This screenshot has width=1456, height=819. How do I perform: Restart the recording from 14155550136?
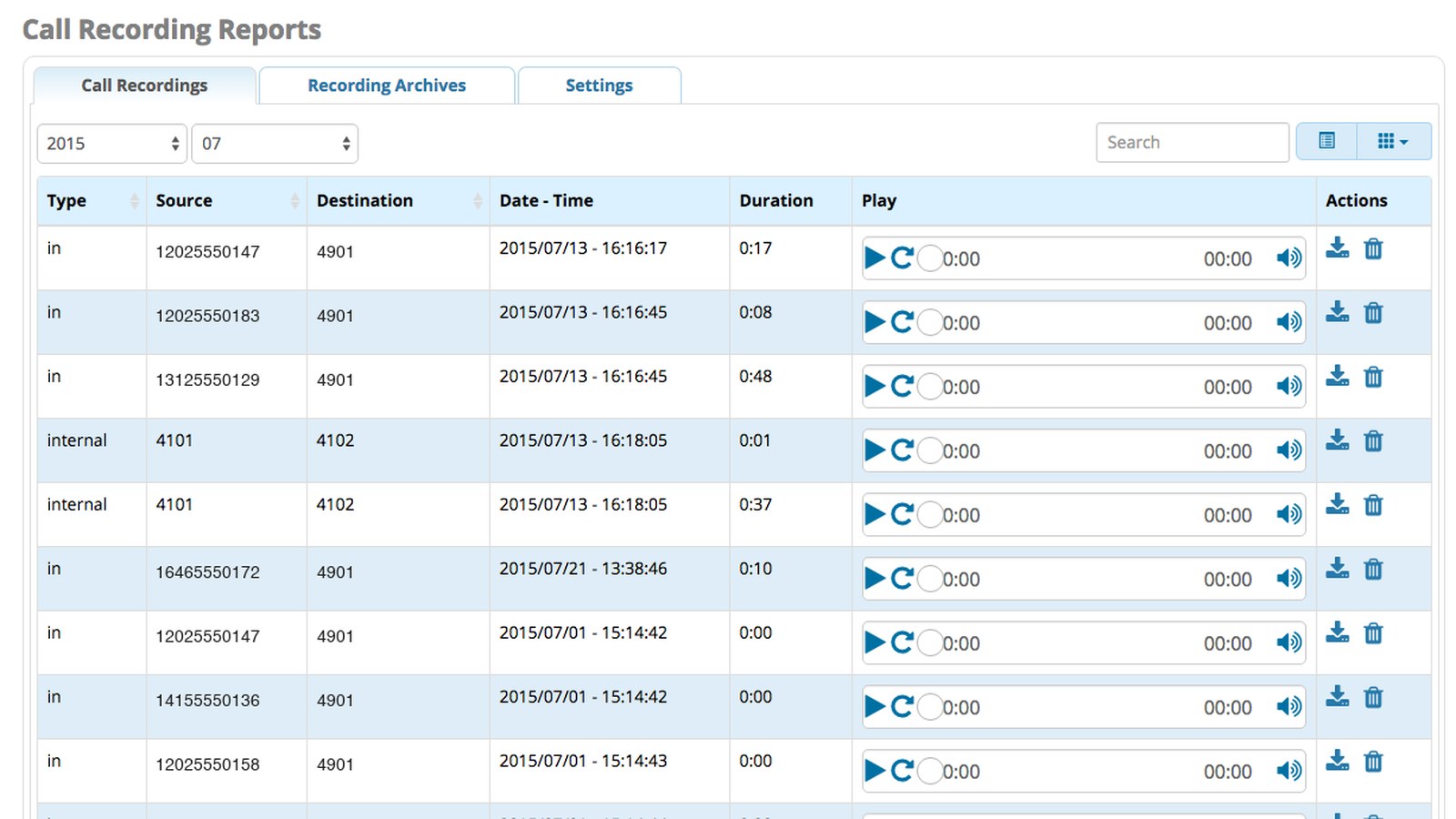click(x=902, y=707)
